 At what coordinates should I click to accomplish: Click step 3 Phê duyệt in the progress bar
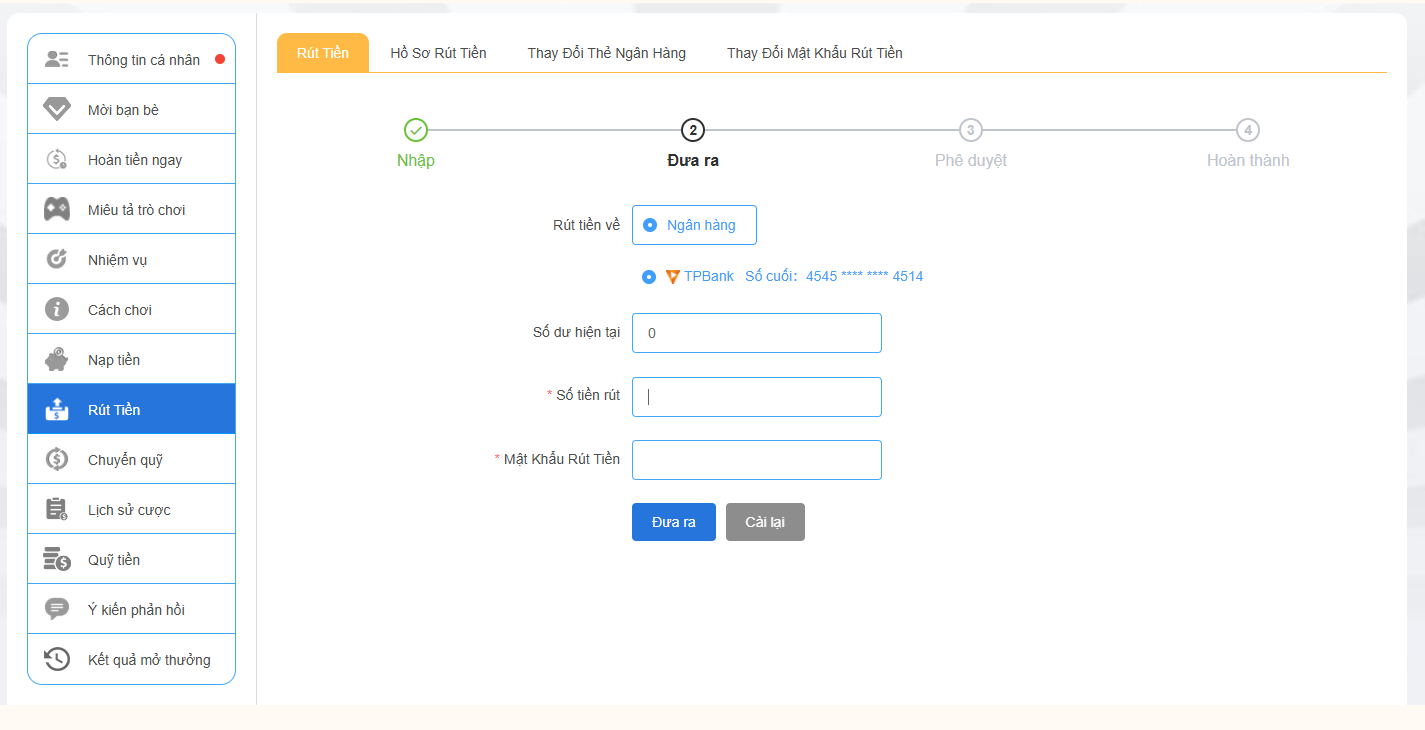pyautogui.click(x=971, y=130)
